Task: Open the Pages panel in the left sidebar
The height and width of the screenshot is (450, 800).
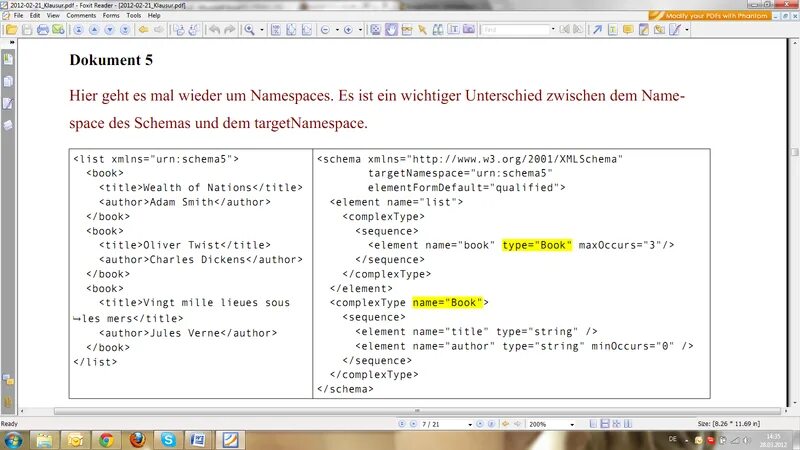Action: (8, 81)
